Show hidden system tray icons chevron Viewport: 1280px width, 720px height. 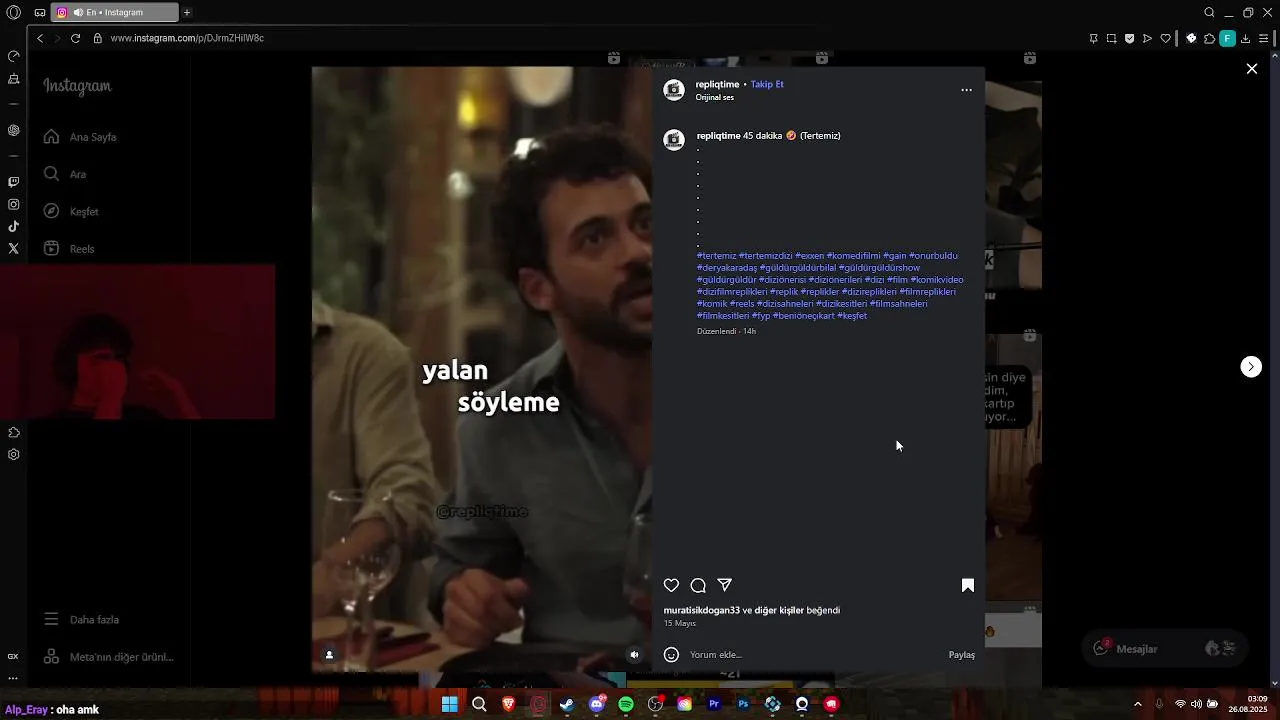(1137, 704)
